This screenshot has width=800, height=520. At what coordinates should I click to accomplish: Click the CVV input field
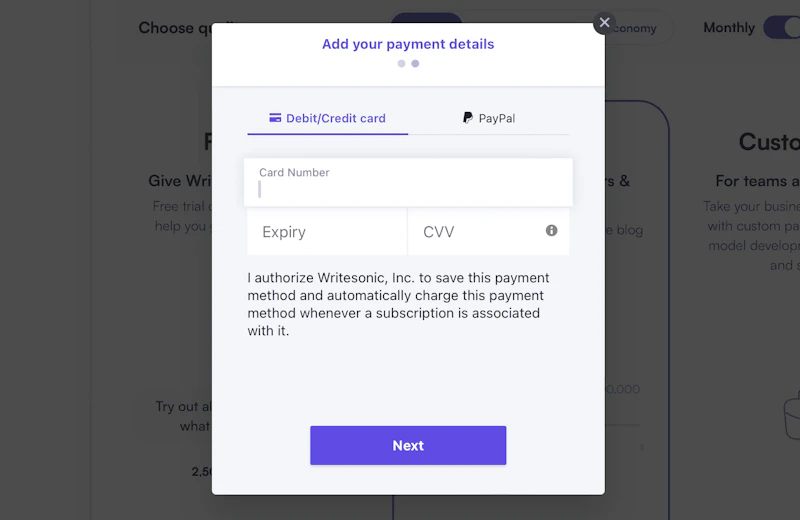[478, 232]
